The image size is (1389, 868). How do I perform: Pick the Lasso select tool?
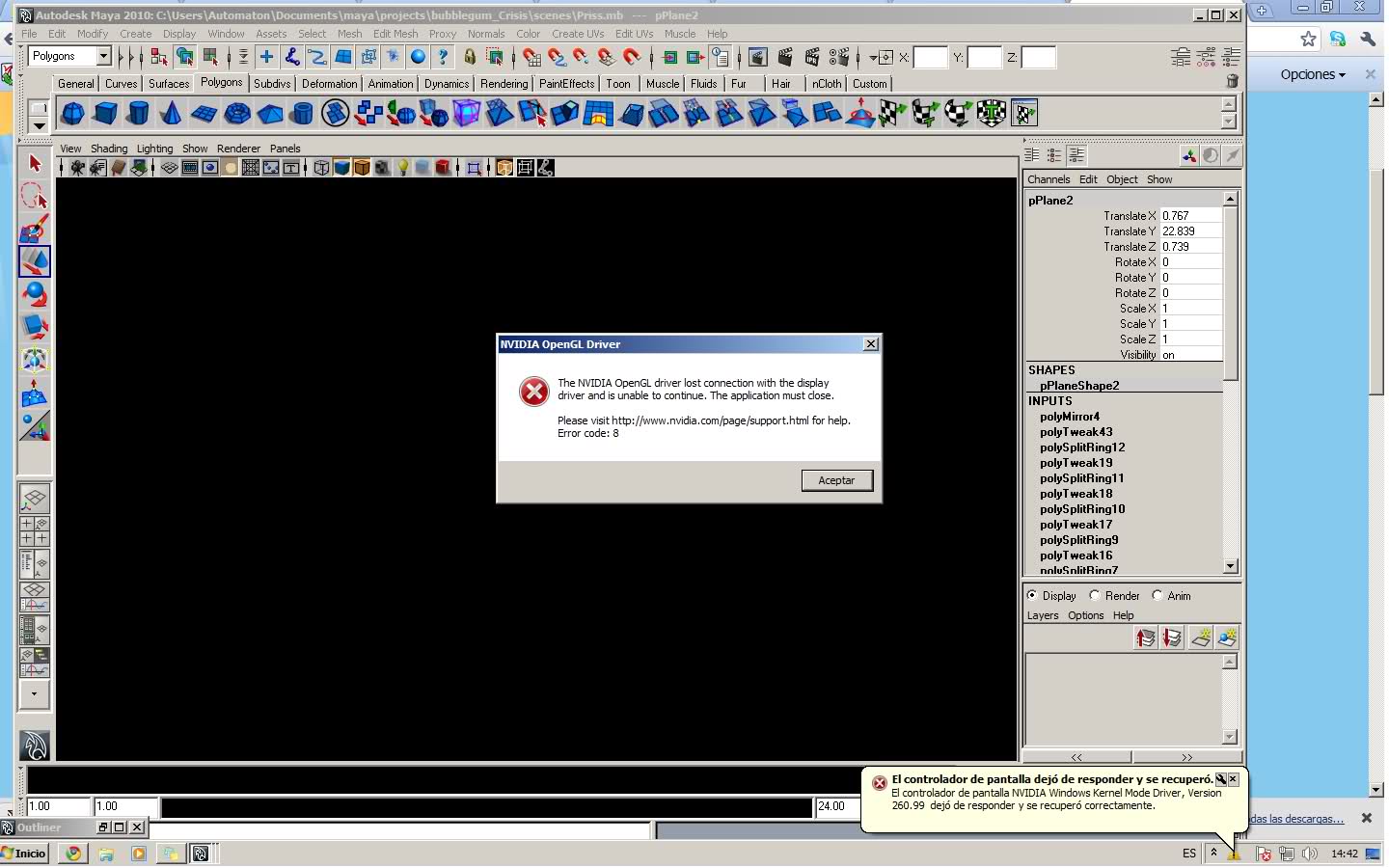coord(35,196)
